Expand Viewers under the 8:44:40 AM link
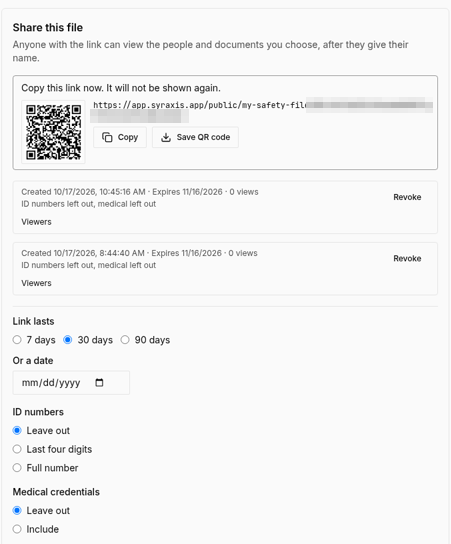Image resolution: width=451 pixels, height=544 pixels. point(36,283)
